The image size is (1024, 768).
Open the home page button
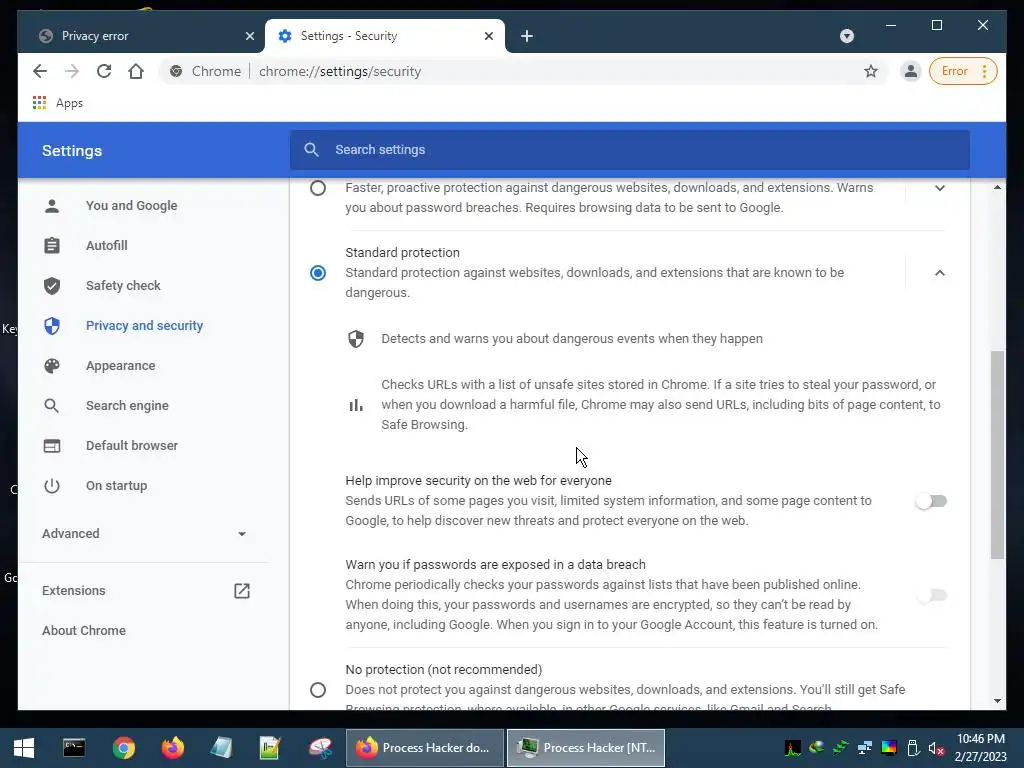click(136, 71)
